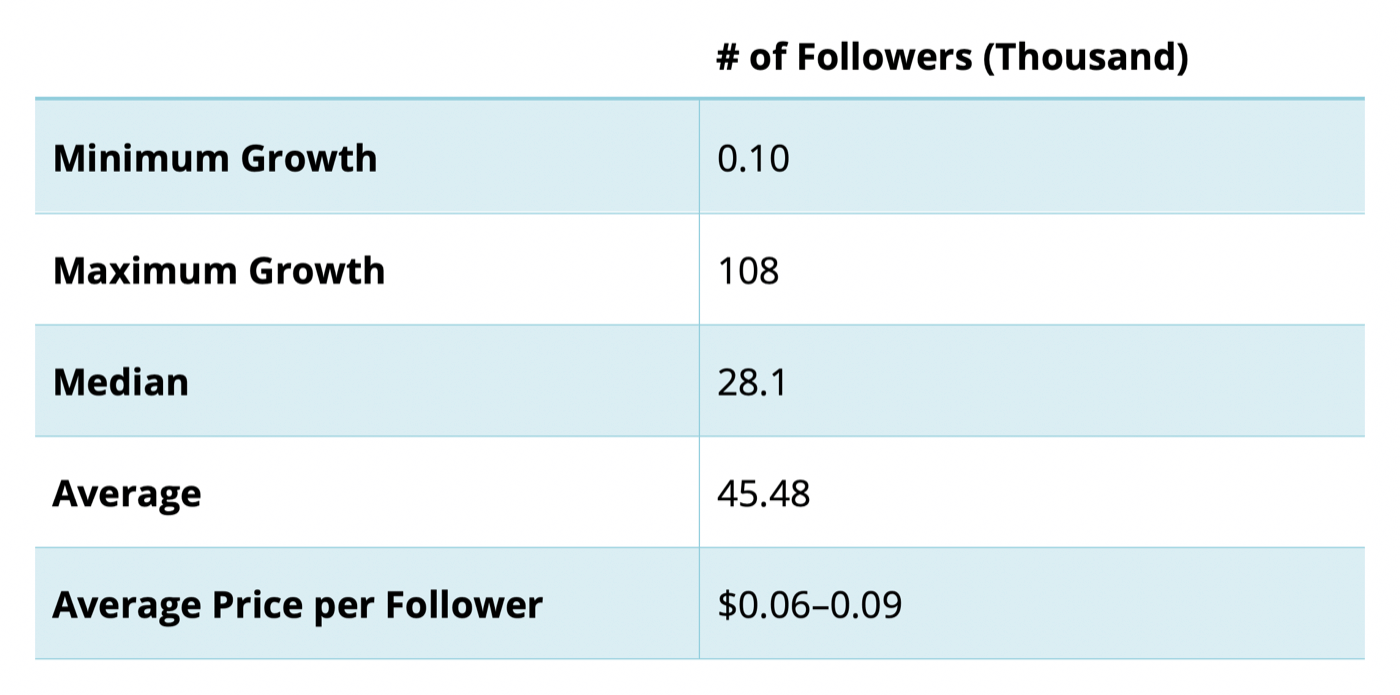
Task: Select the "Average" row label
Action: tap(126, 494)
